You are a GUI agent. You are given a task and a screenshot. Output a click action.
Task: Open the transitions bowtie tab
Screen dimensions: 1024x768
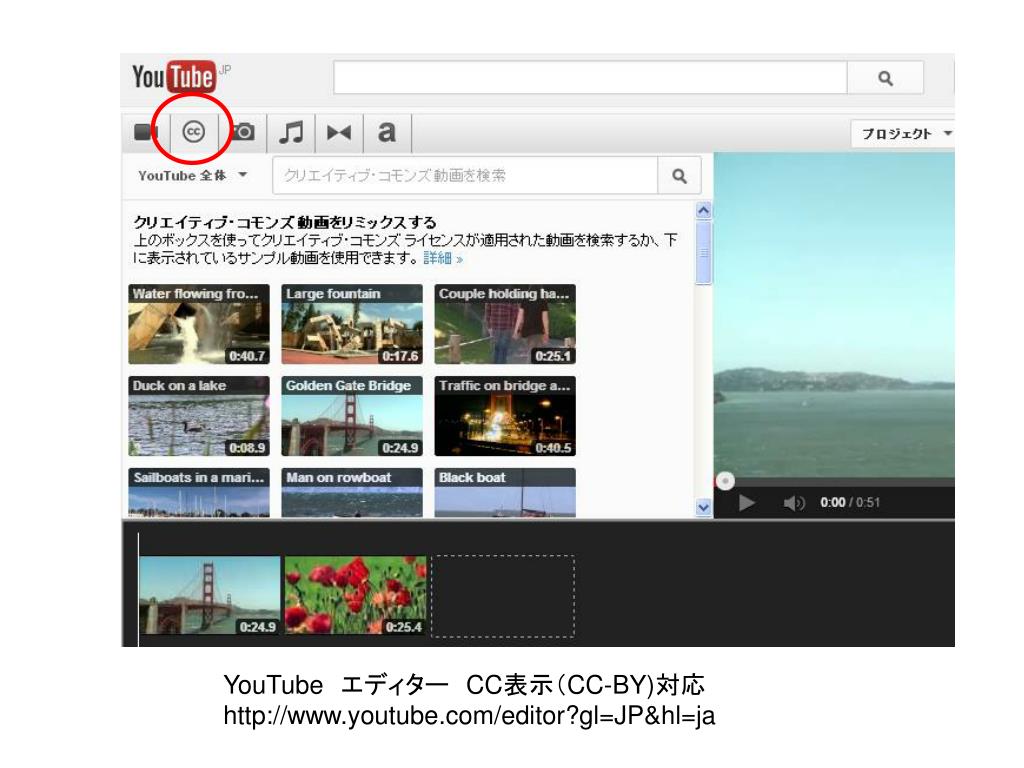[x=339, y=133]
